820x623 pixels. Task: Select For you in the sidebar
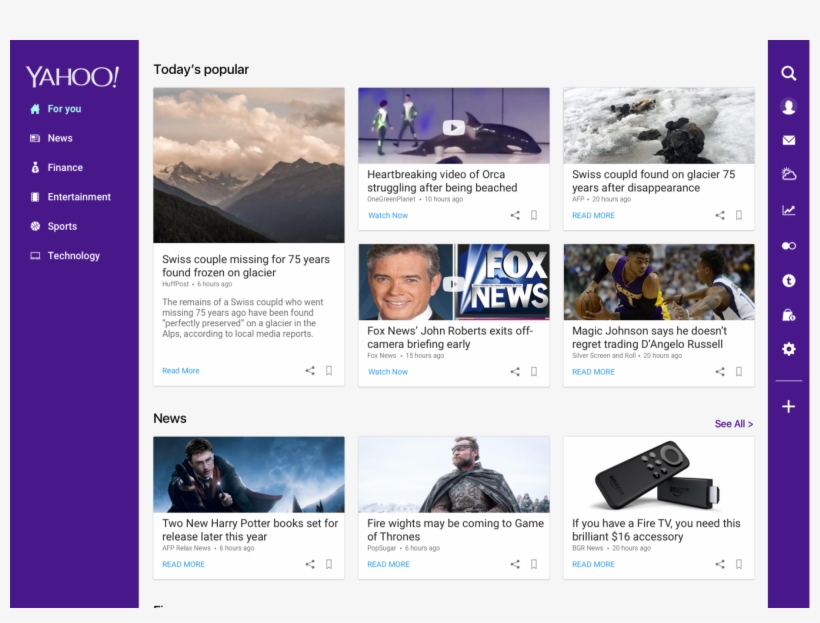[x=56, y=109]
